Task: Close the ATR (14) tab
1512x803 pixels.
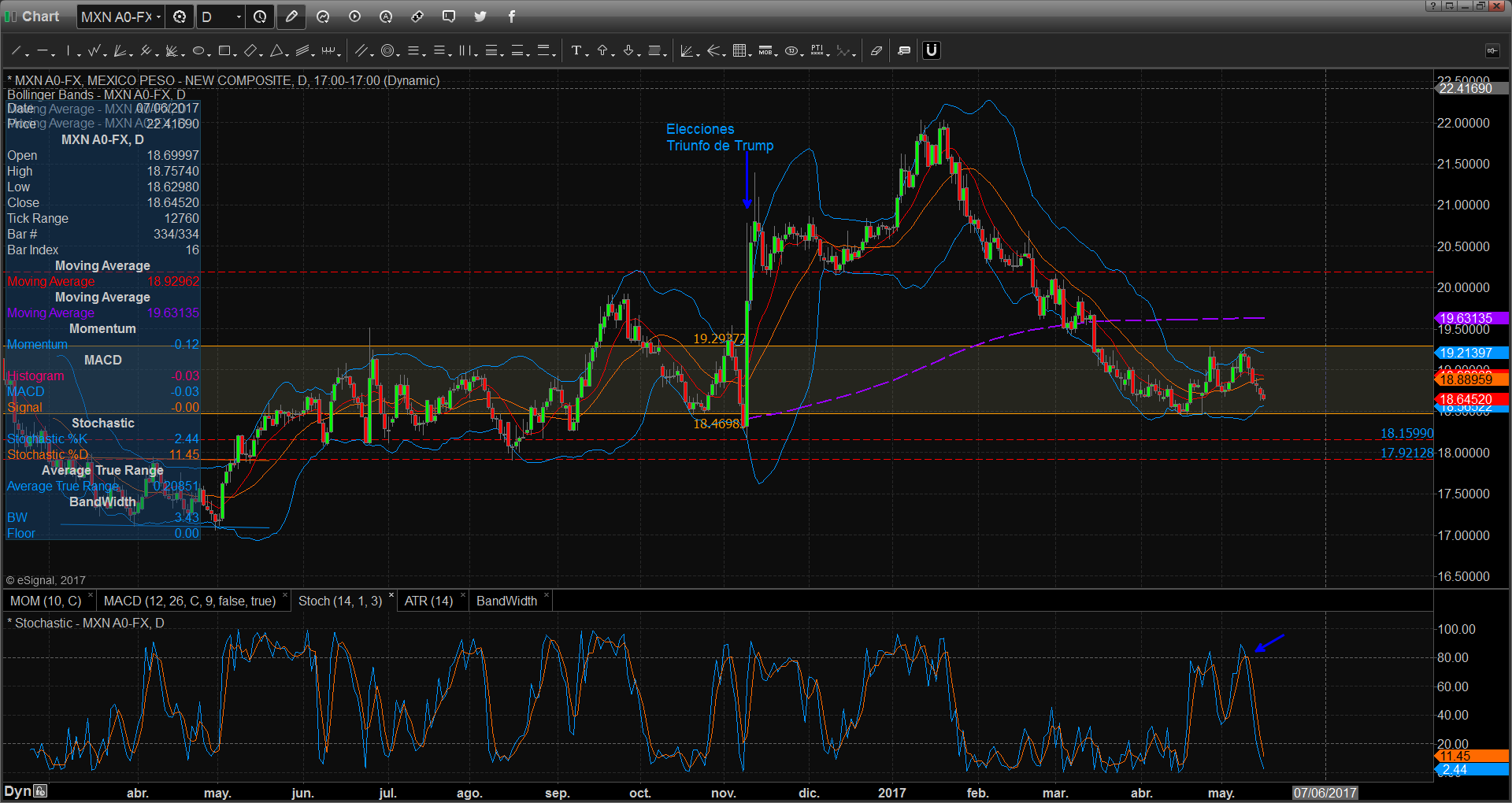Action: 463,596
